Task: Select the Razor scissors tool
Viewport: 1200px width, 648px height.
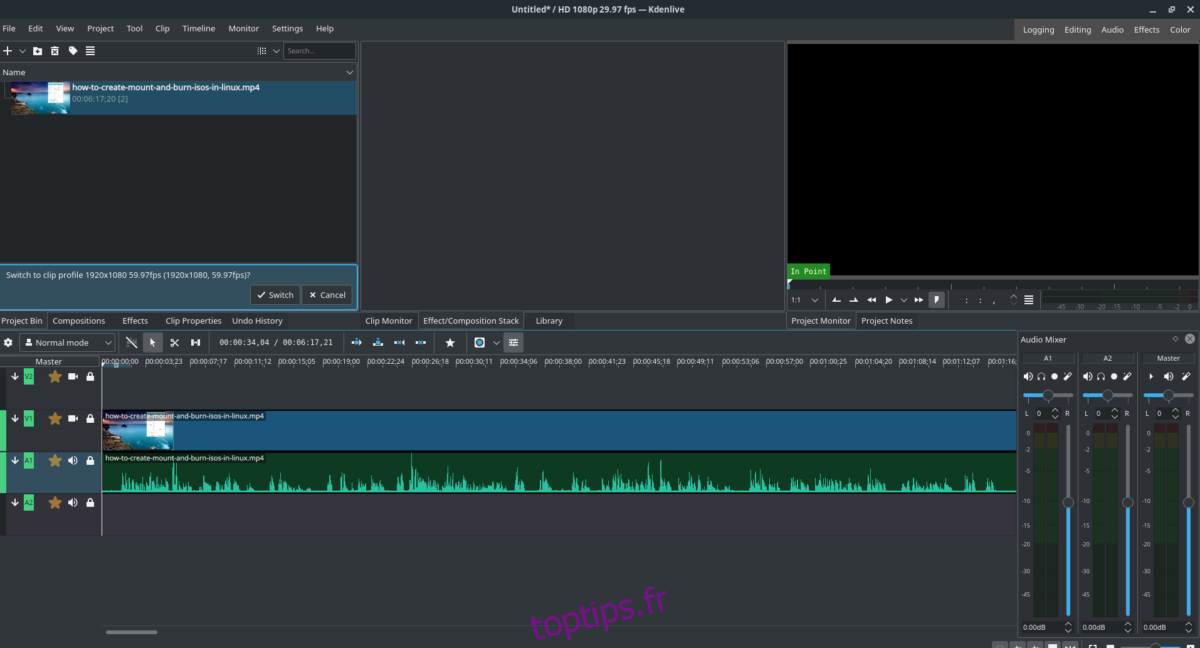Action: point(174,342)
